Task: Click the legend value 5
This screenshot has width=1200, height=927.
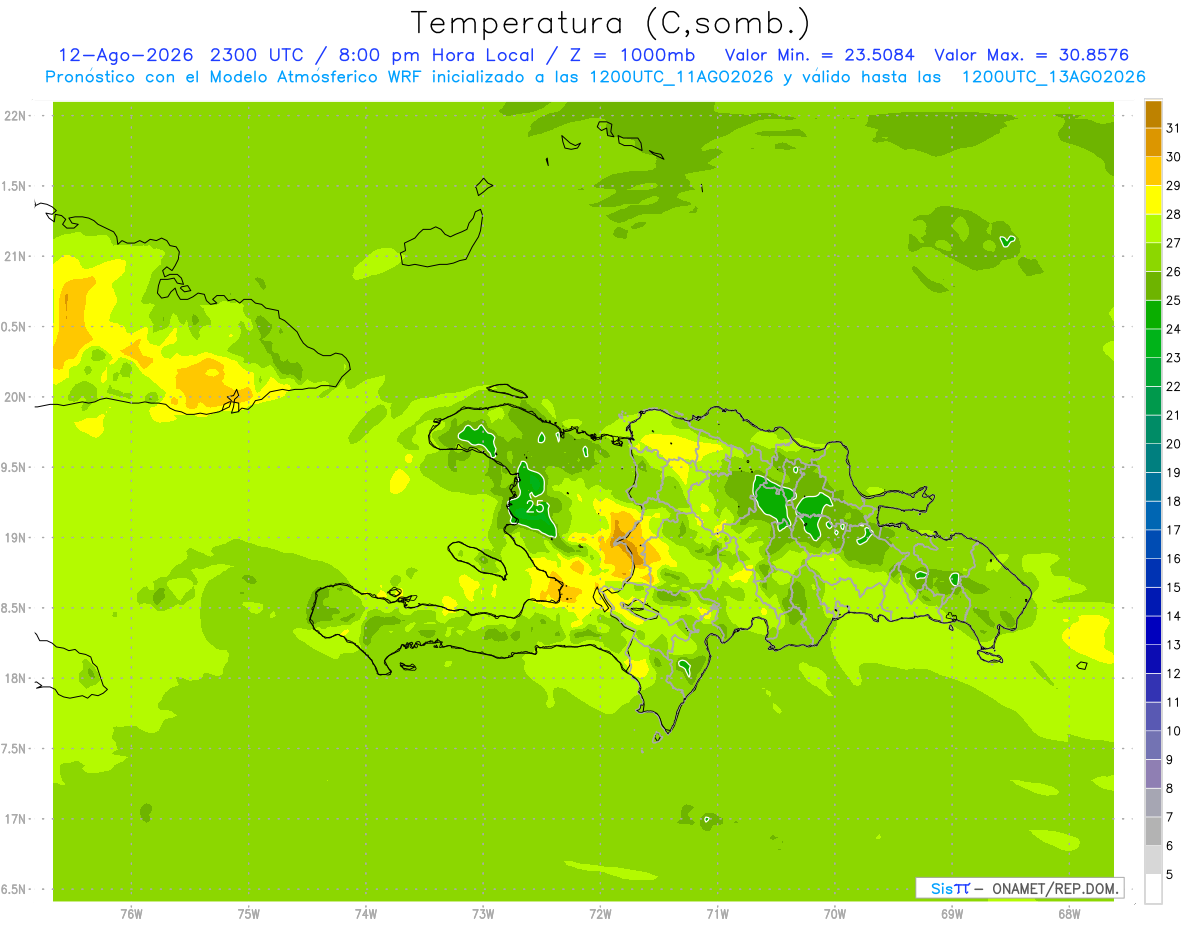Action: (x=1170, y=874)
